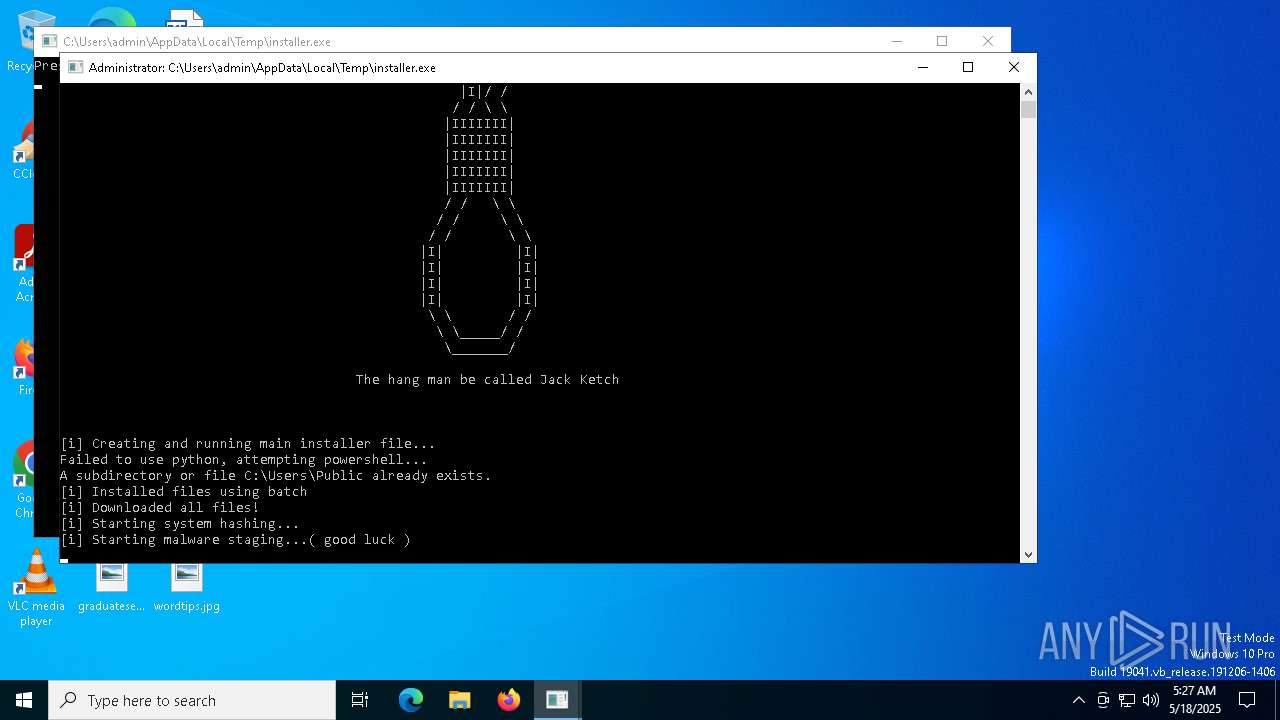Screen dimensions: 1280x720
Task: Select the VLC media player desktop icon
Action: coord(36,589)
